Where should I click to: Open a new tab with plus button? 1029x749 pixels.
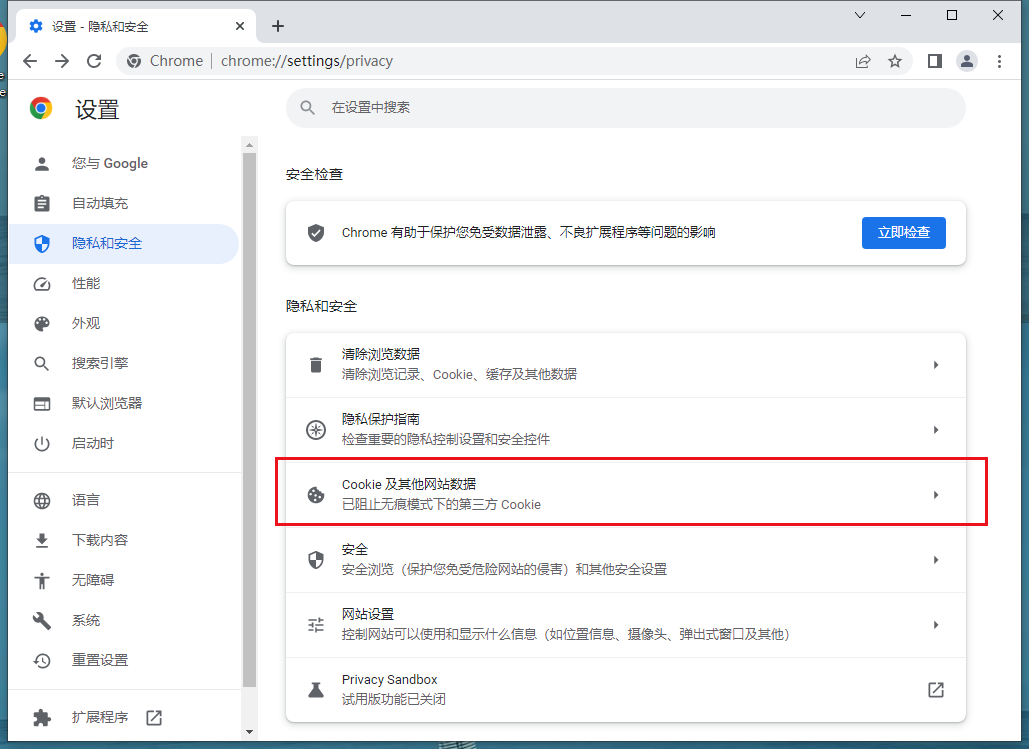[x=278, y=26]
